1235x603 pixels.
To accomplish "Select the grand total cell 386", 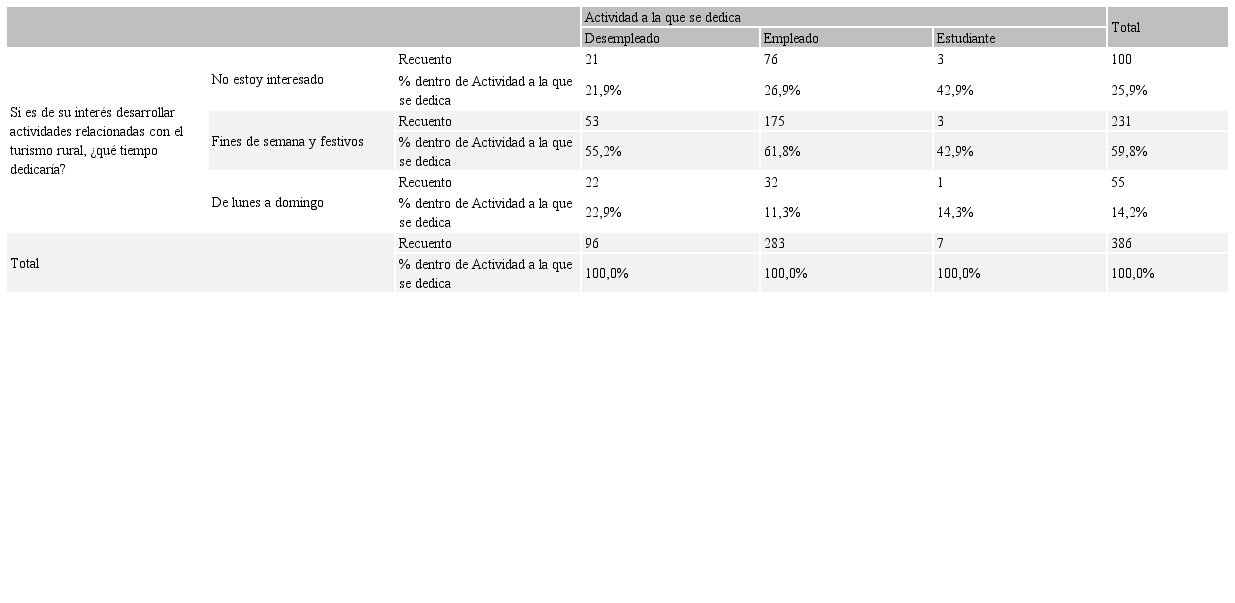I will click(1121, 243).
